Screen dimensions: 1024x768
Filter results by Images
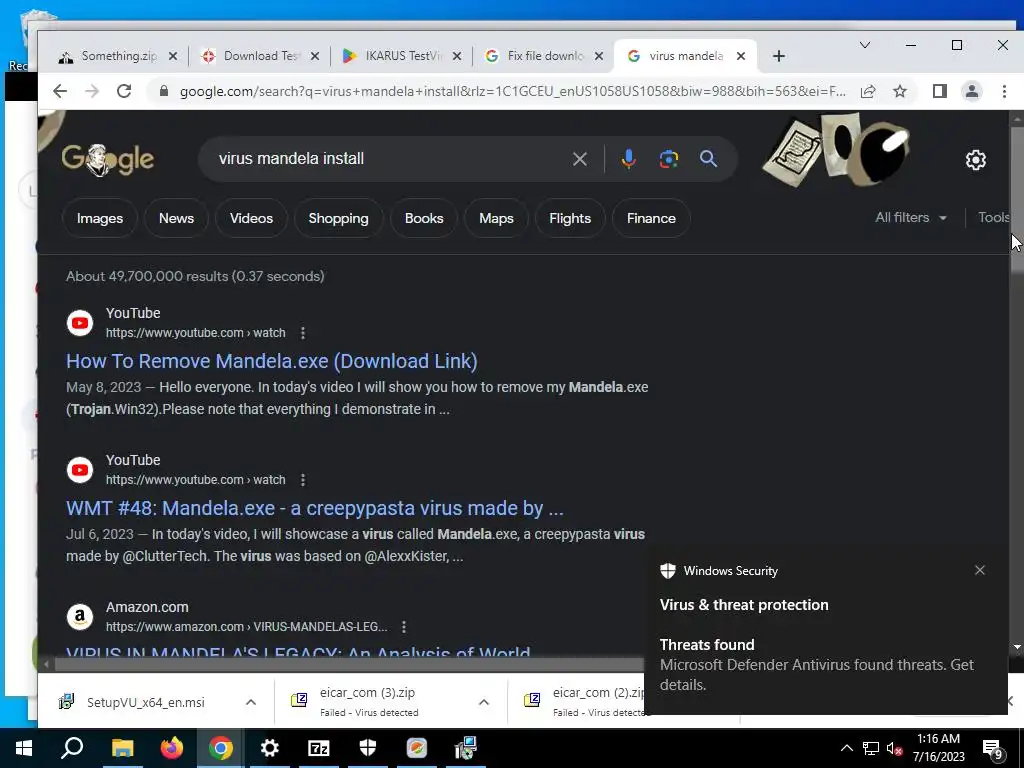[x=100, y=218]
